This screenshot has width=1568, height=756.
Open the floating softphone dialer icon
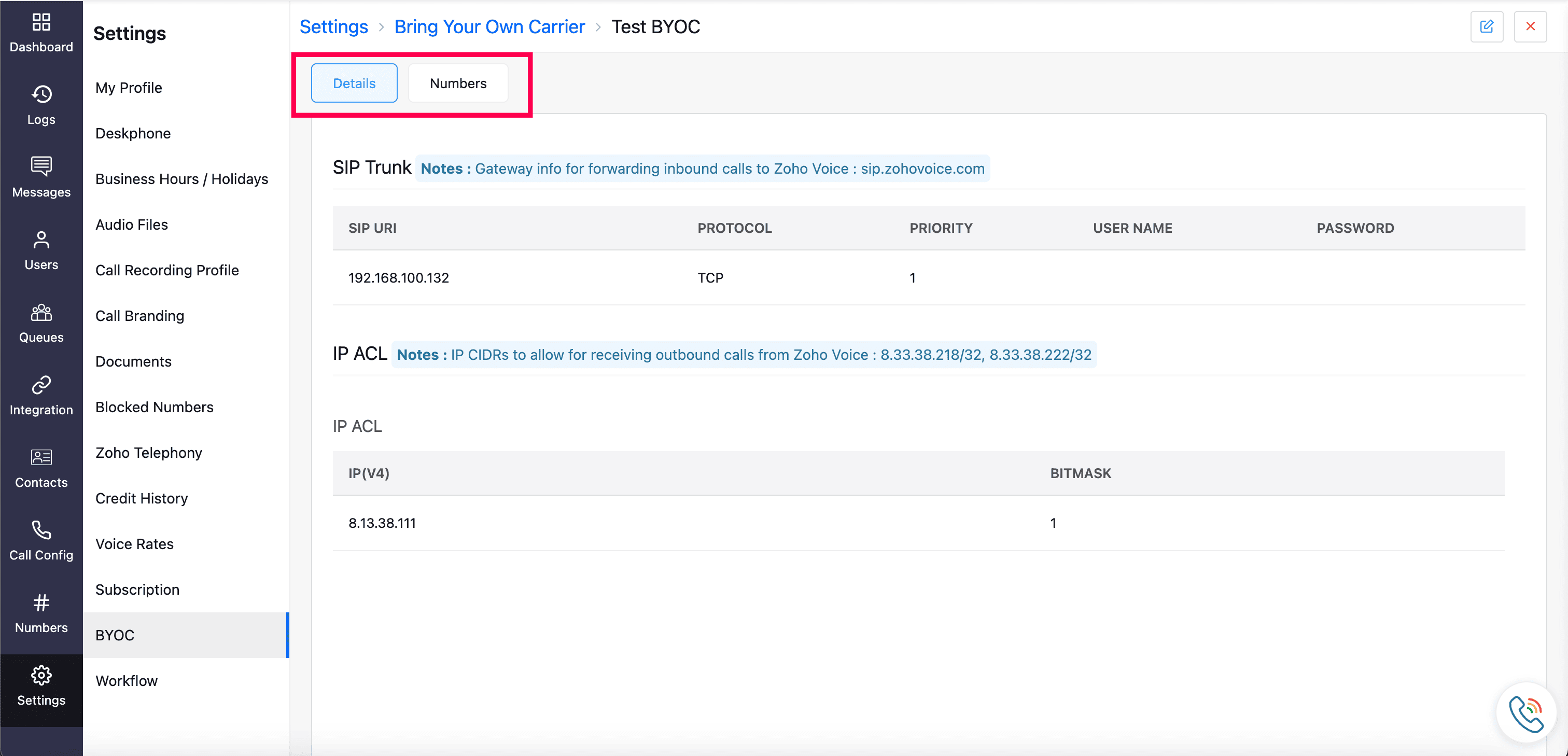(1525, 713)
